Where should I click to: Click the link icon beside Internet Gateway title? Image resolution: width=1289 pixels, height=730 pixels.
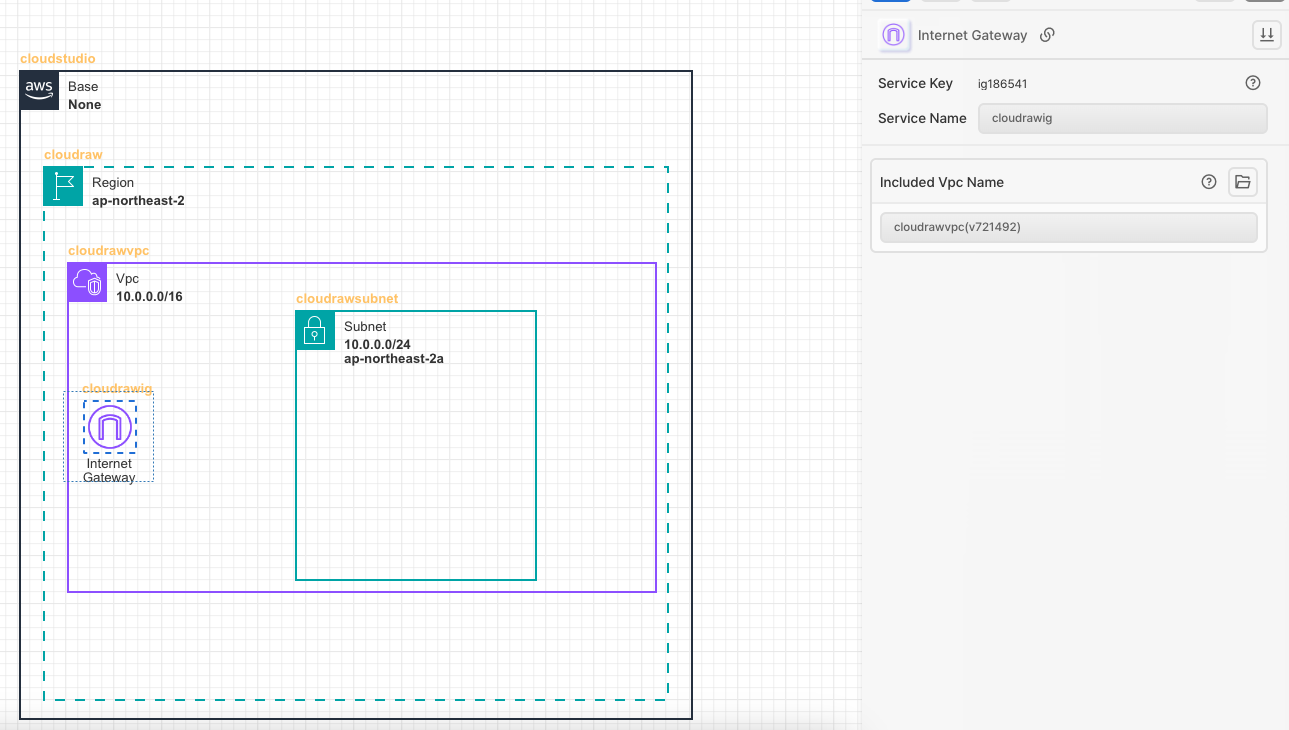1047,35
